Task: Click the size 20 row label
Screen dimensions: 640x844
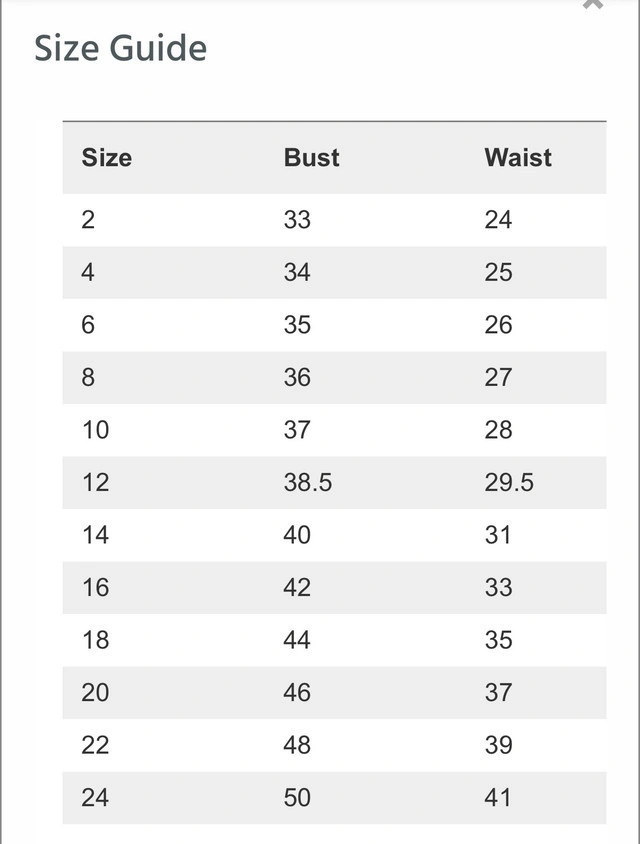Action: point(95,692)
